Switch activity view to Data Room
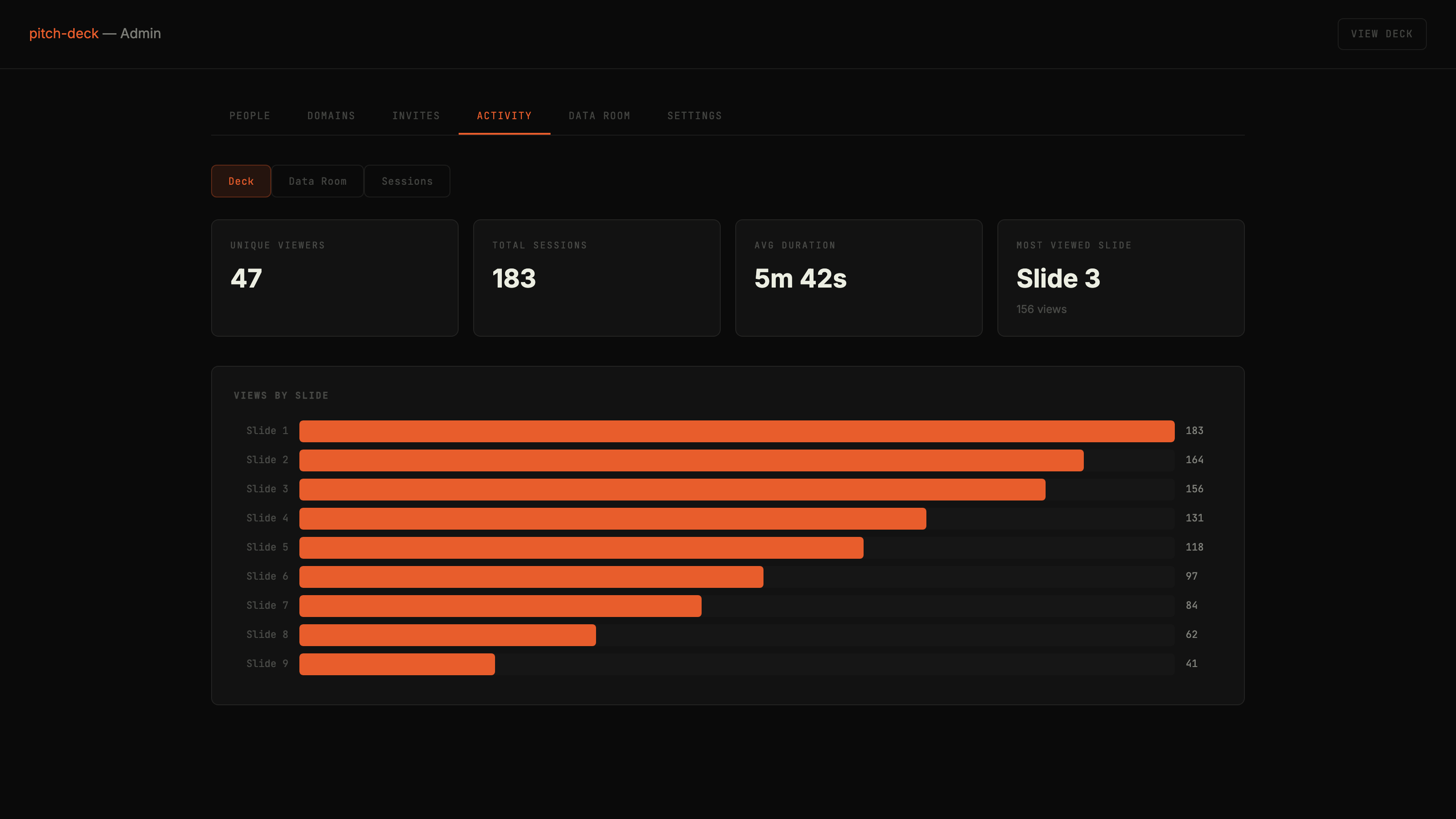 (317, 181)
